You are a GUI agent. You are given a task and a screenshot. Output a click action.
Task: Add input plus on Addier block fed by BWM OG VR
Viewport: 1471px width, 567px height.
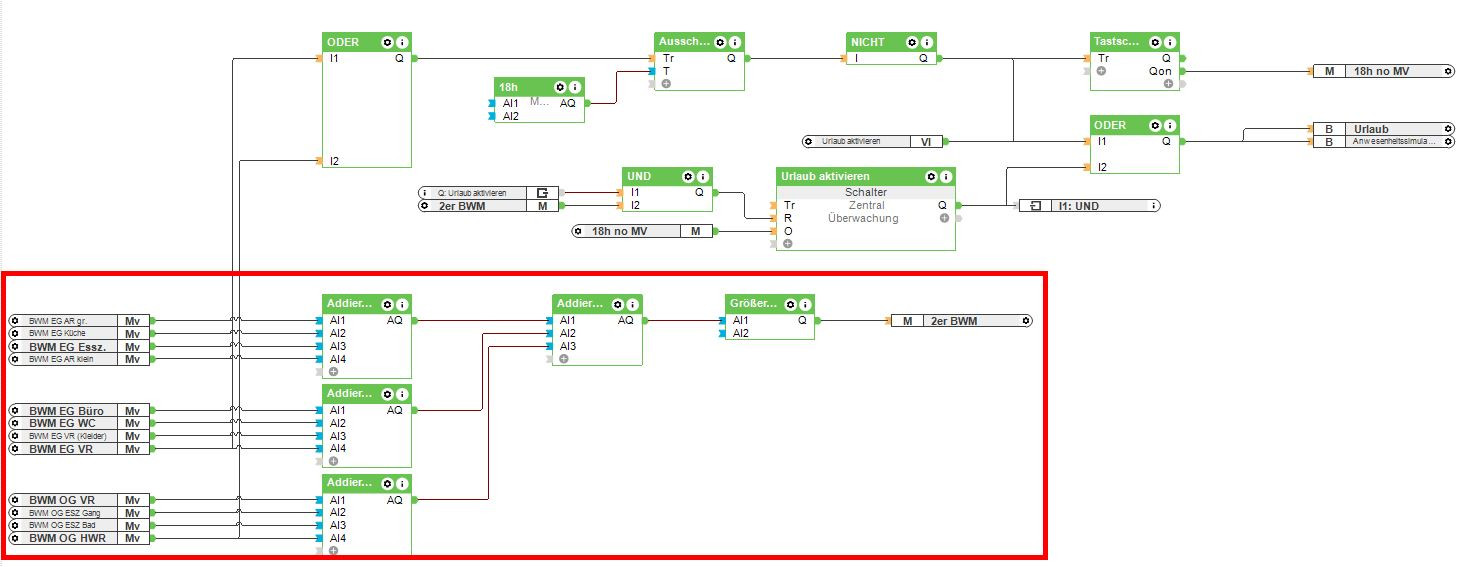(x=333, y=551)
